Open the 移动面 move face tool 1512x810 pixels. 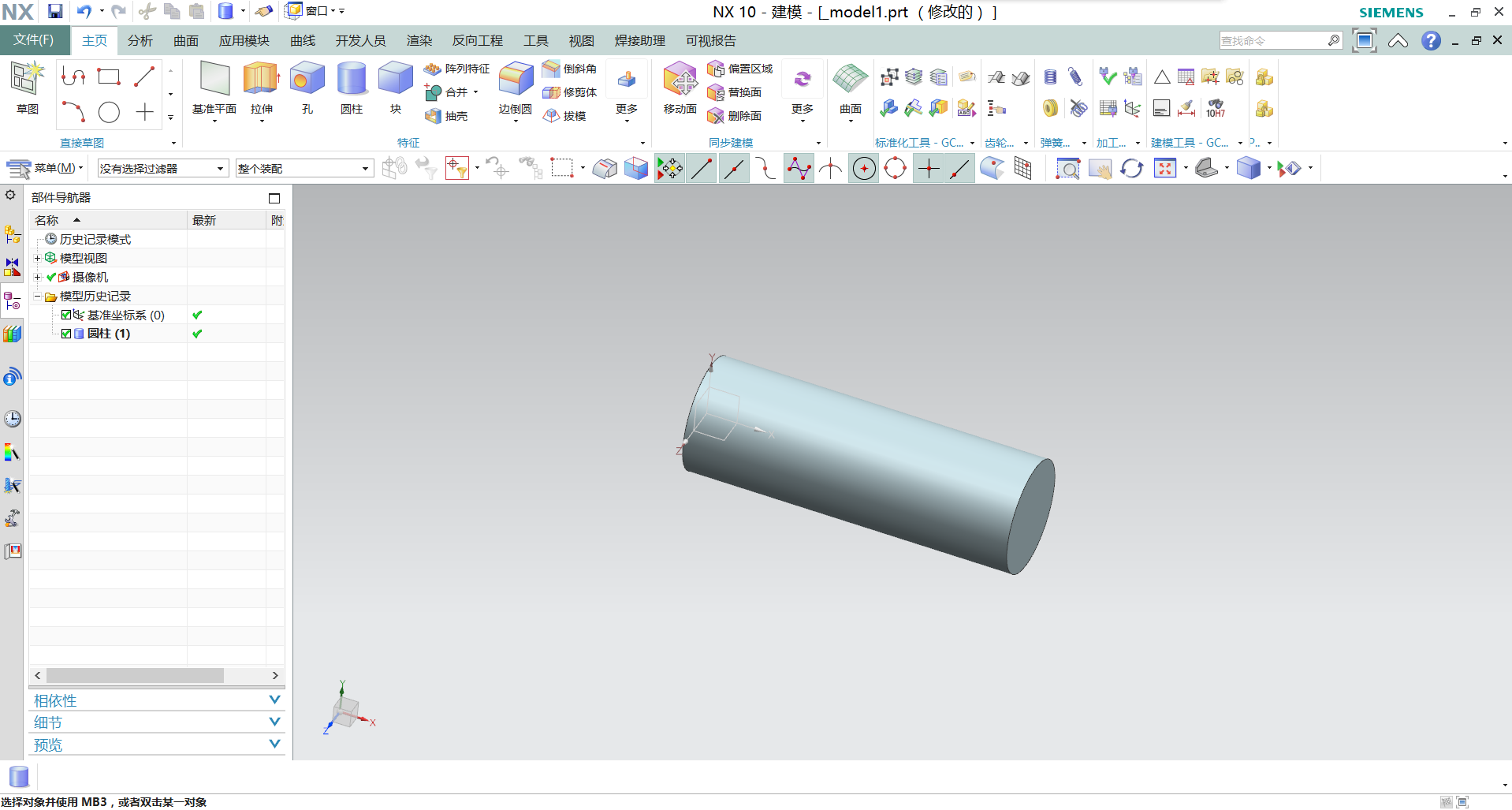680,88
